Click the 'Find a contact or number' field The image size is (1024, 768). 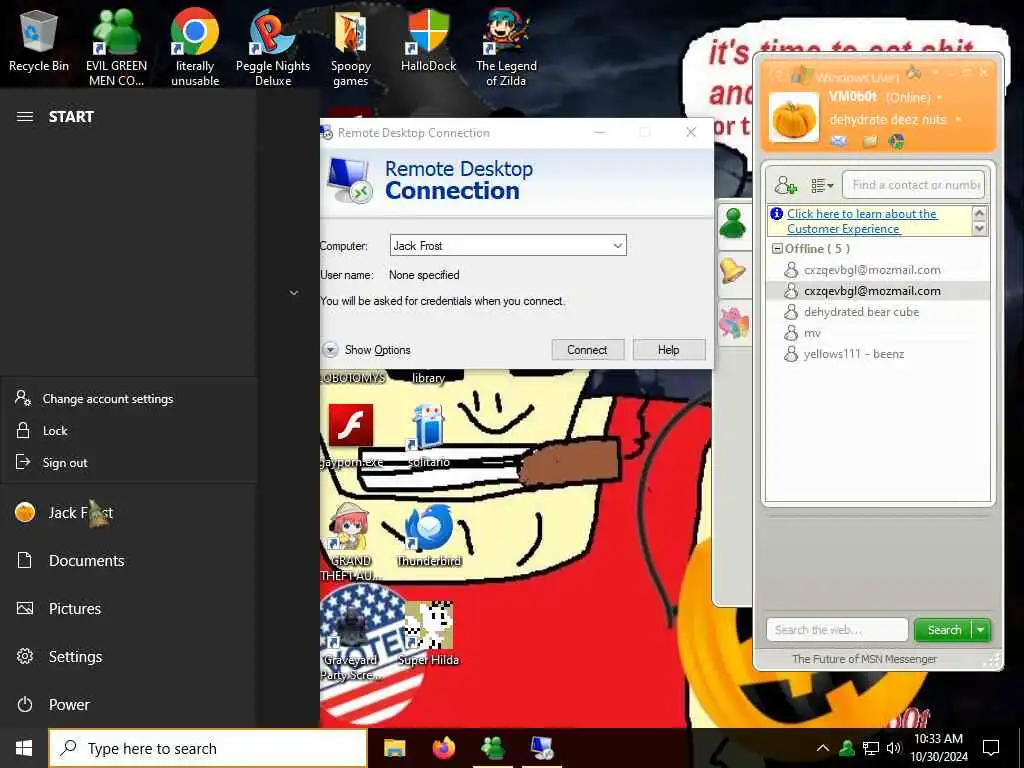913,185
